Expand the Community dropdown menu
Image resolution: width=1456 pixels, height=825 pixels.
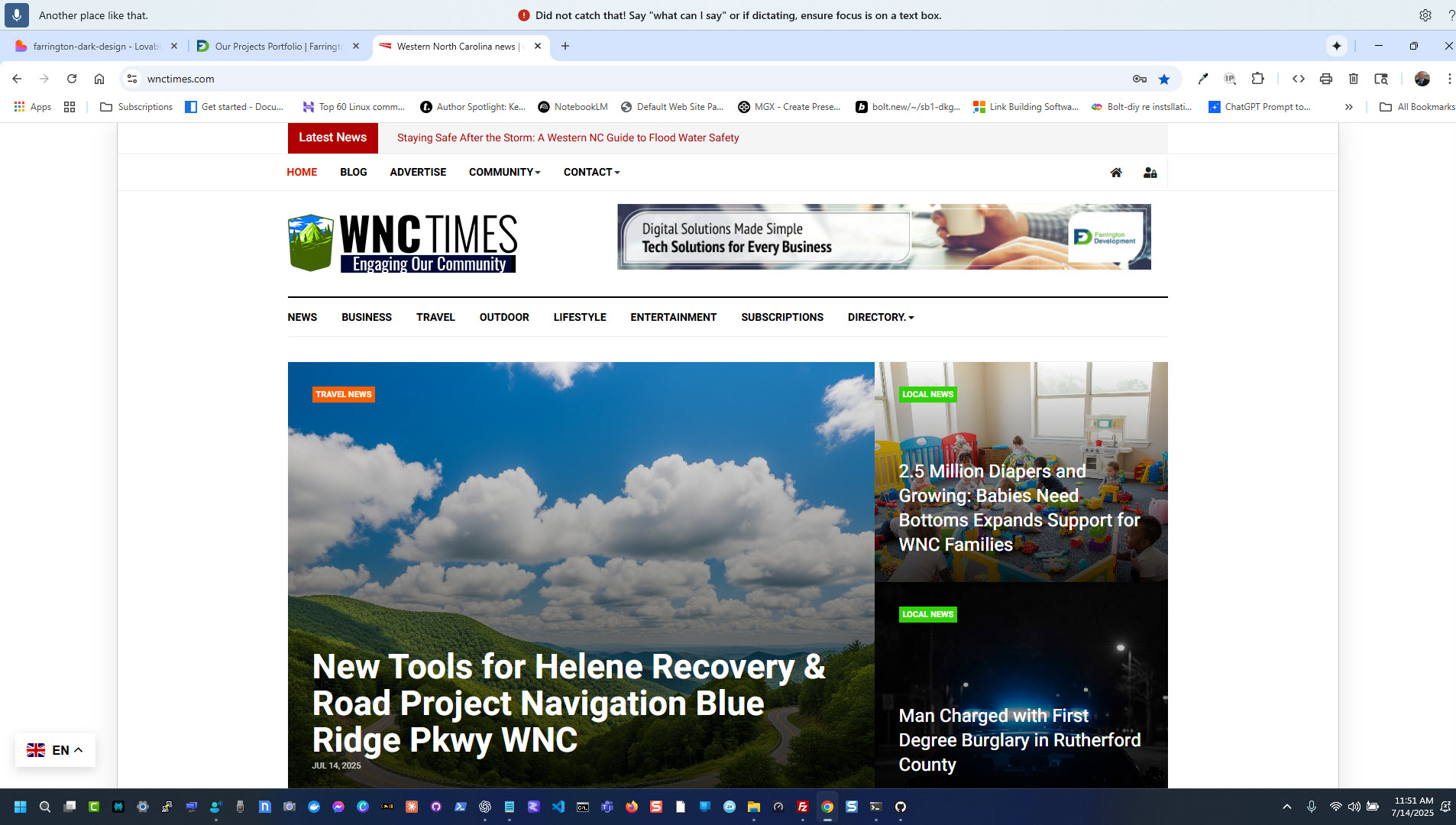click(x=504, y=172)
